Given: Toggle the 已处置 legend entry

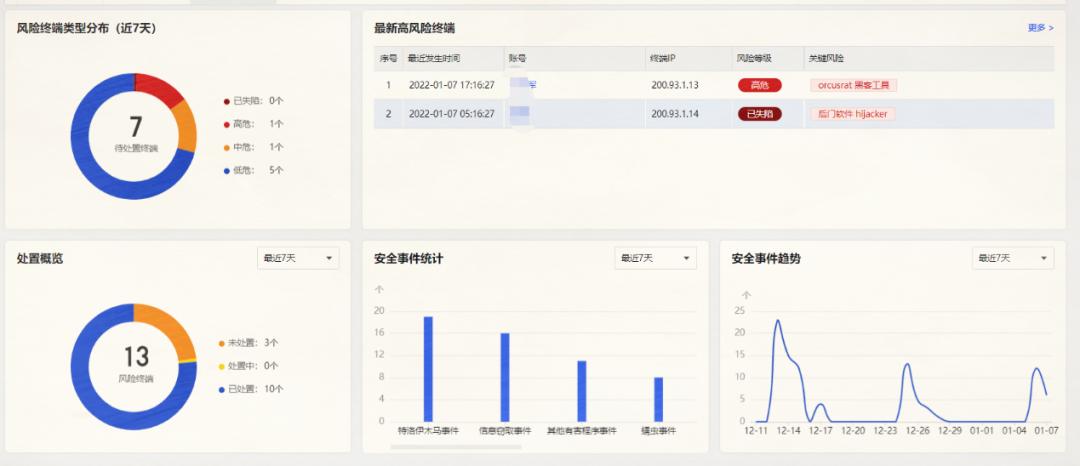Looking at the screenshot, I should coord(250,389).
